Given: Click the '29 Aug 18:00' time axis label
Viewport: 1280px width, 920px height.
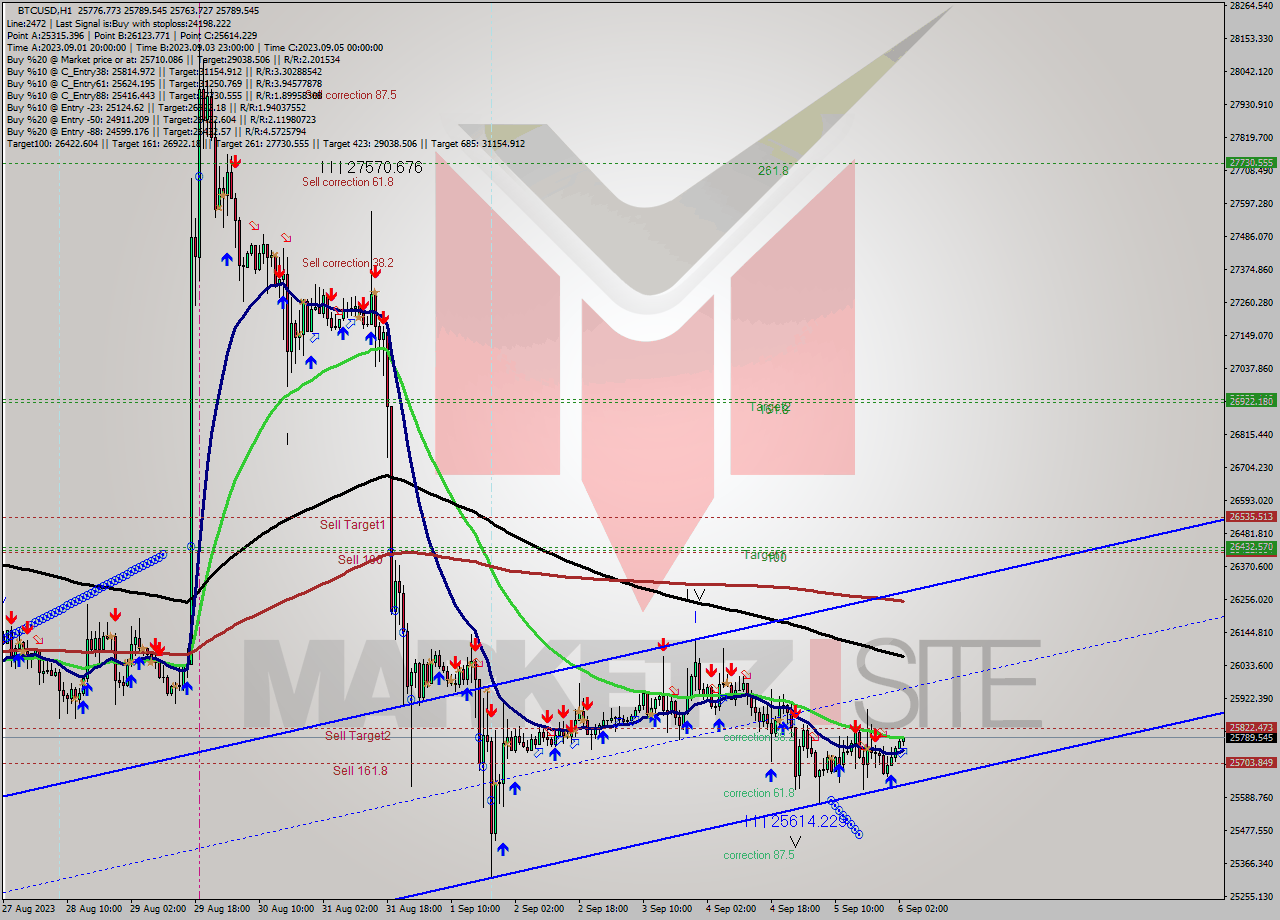Looking at the screenshot, I should click(x=221, y=909).
